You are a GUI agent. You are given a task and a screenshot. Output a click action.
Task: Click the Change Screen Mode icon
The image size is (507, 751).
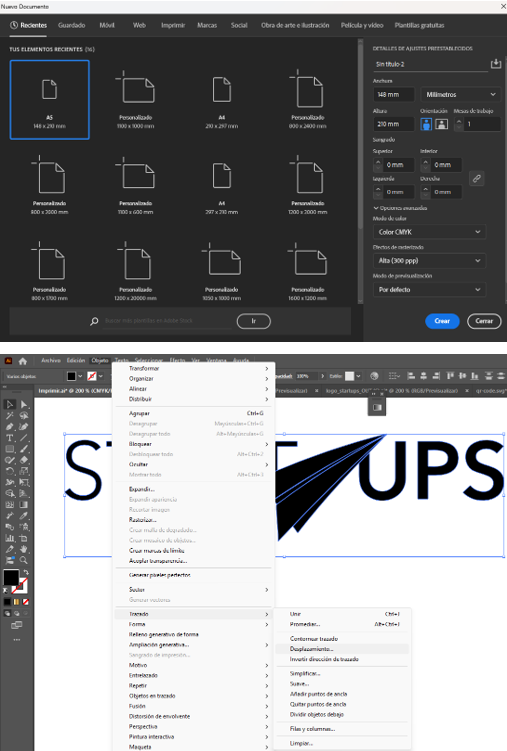[x=17, y=625]
